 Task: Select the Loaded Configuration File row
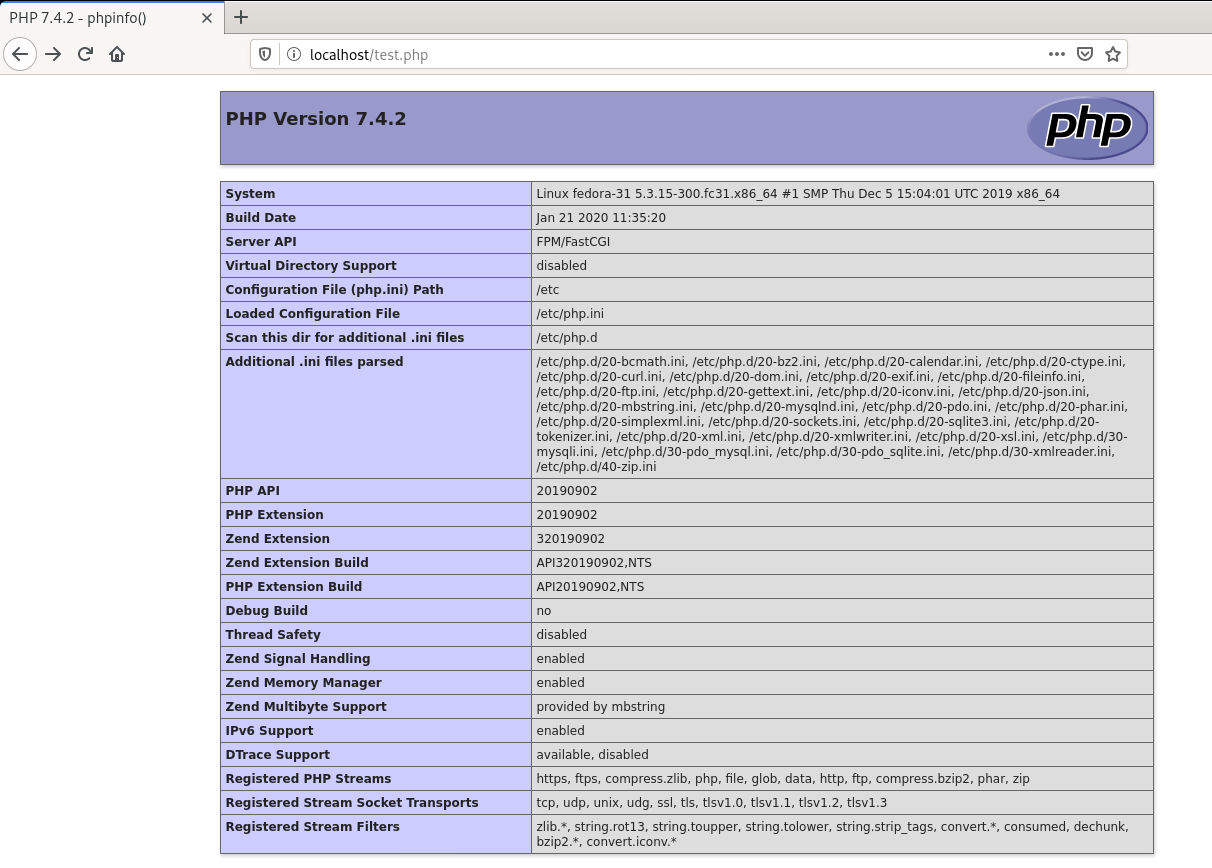pyautogui.click(x=312, y=313)
